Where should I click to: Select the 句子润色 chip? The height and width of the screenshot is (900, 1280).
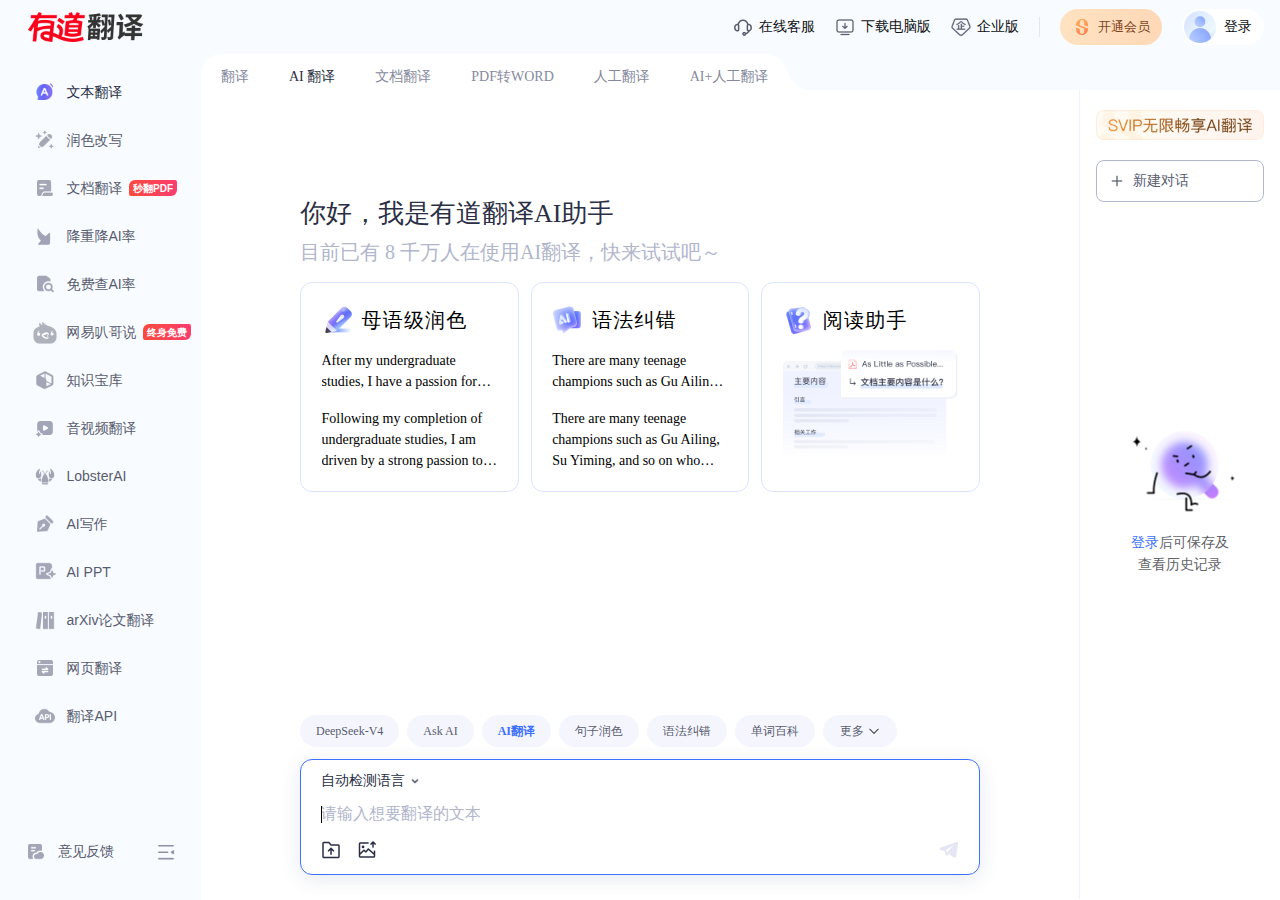(599, 731)
